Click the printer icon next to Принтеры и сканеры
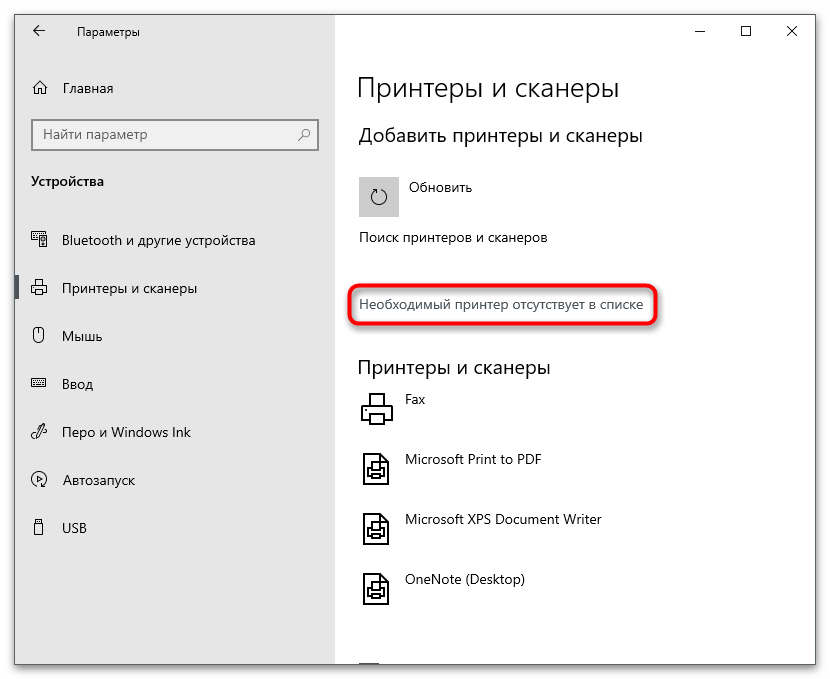This screenshot has height=679, width=830. (x=40, y=288)
